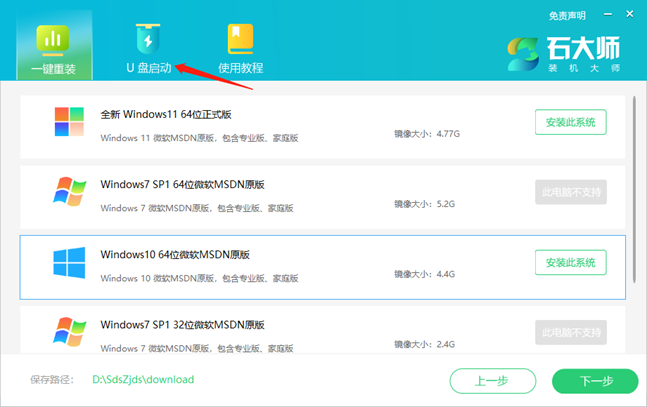Screen dimensions: 647x407
Task: Click the Windows 11 微软MSDN原版 description
Action: click(199, 138)
